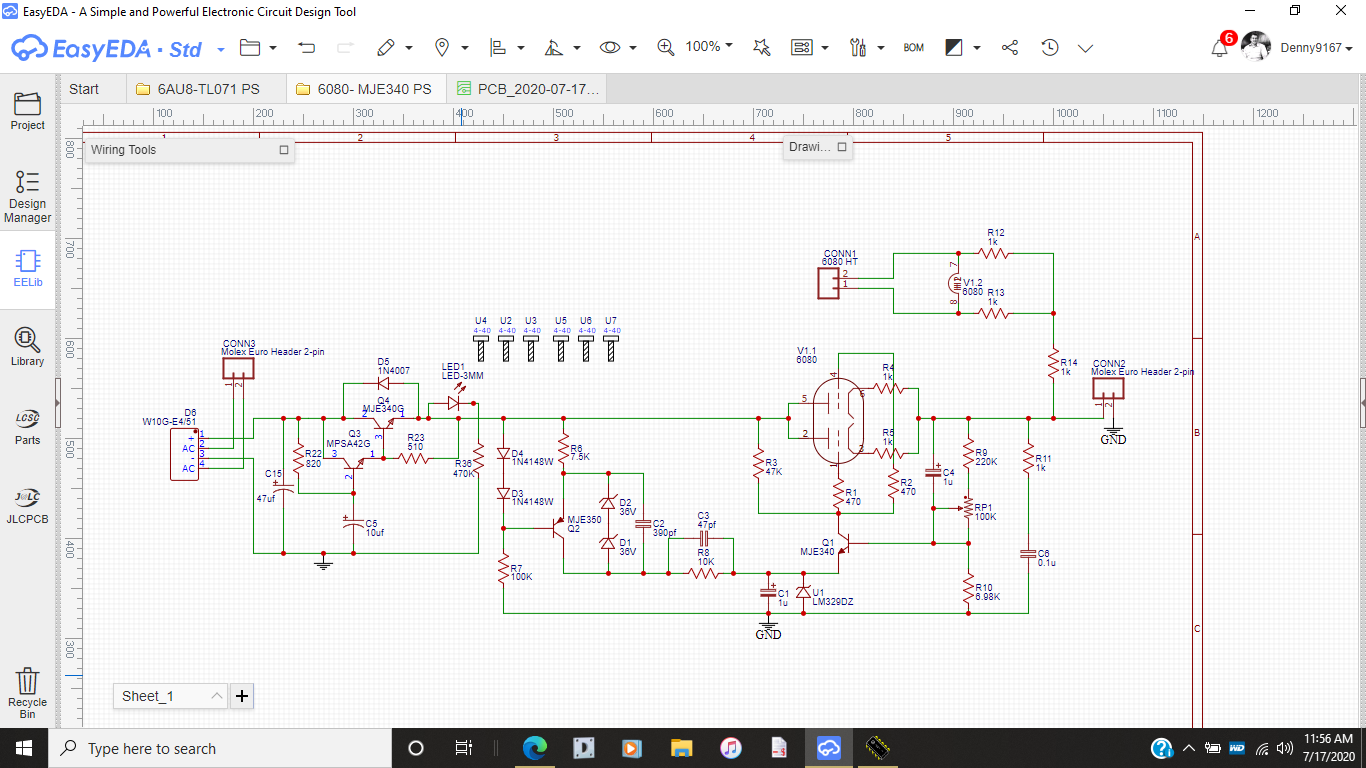This screenshot has width=1366, height=768.
Task: Expand the eye View menu arrow
Action: (x=633, y=47)
